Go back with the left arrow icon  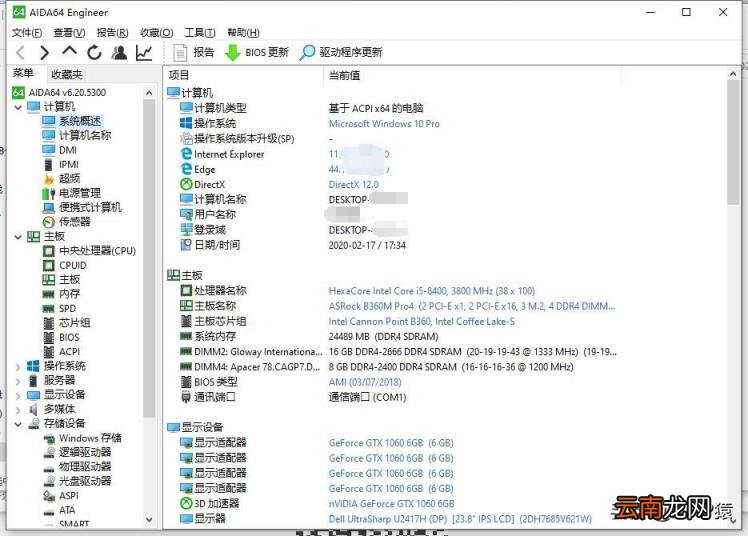coord(20,52)
